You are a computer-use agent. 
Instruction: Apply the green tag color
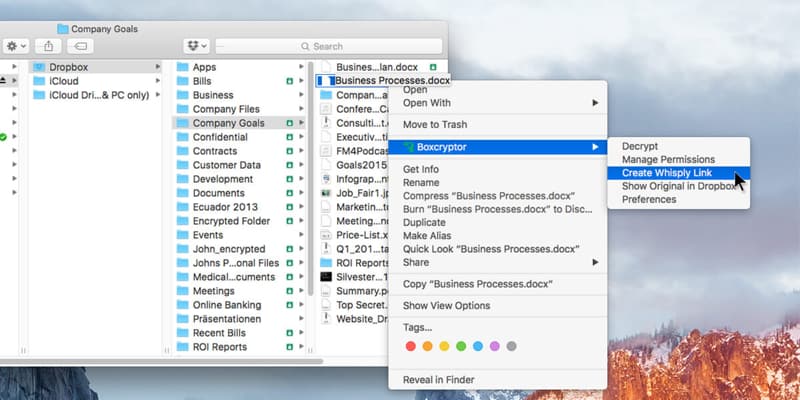(461, 346)
